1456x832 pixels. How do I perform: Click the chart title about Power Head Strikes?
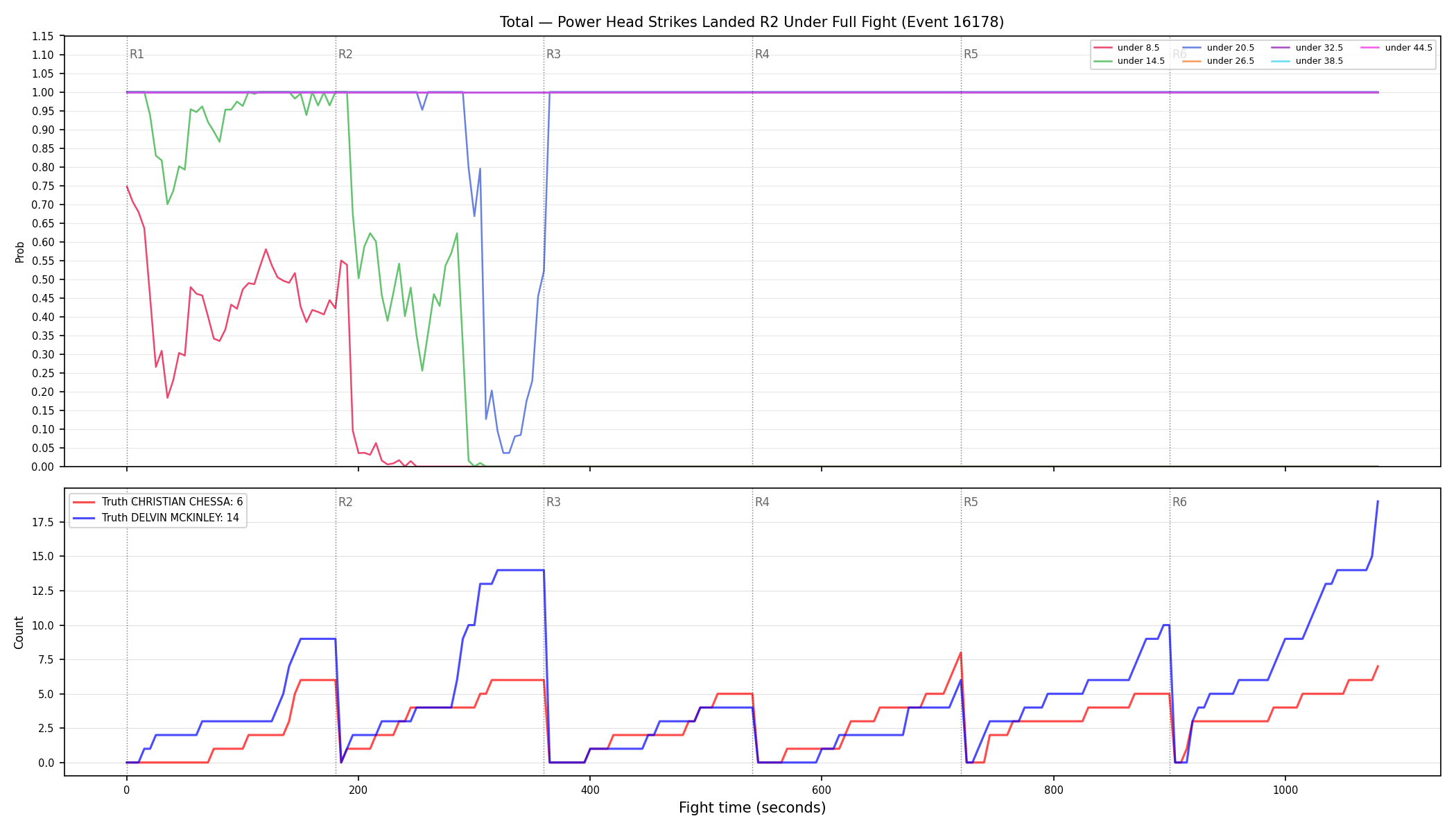(x=752, y=22)
